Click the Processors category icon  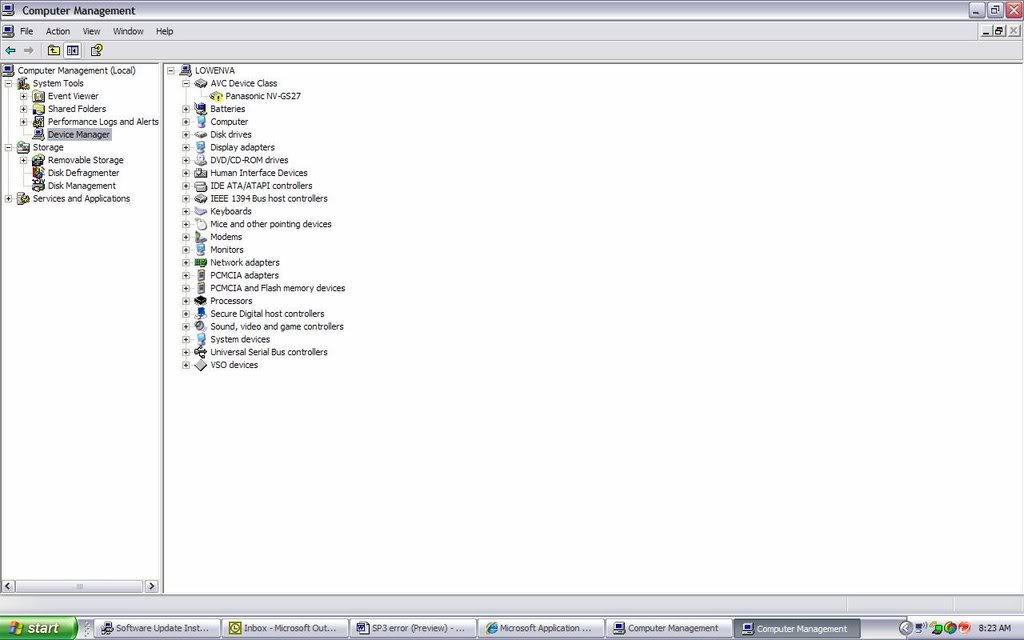pos(201,301)
